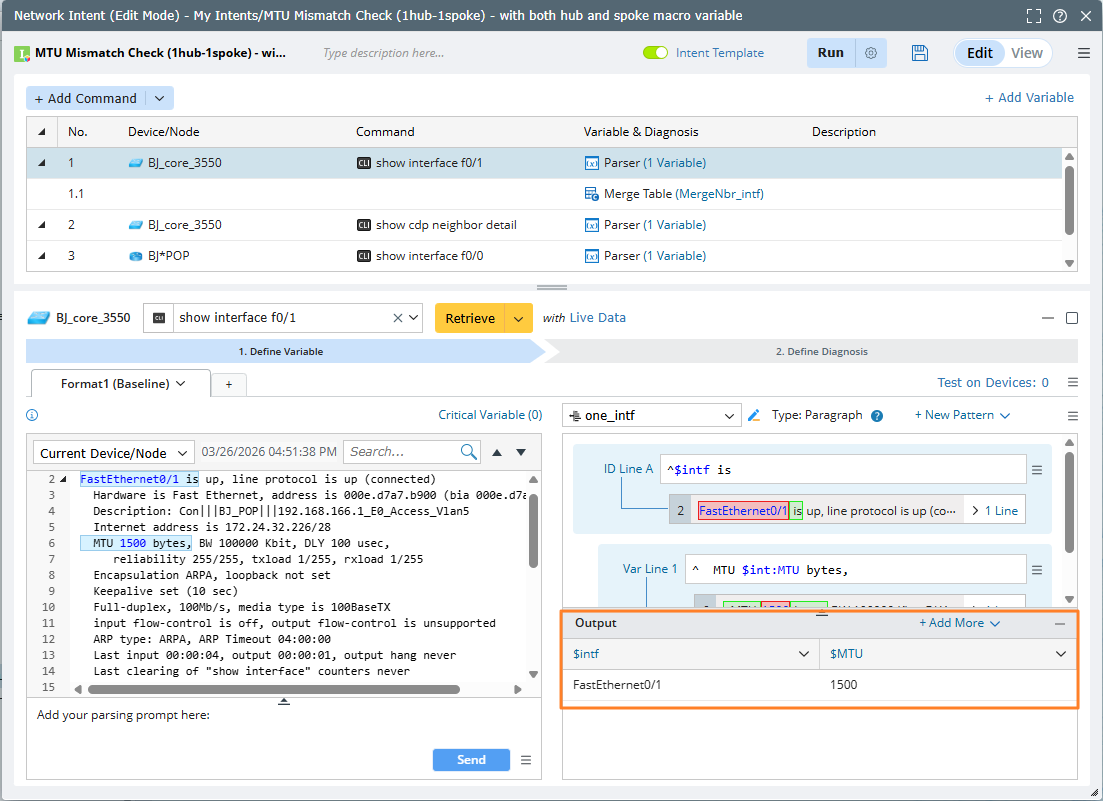Open the top-right hamburger menu

click(x=1084, y=53)
